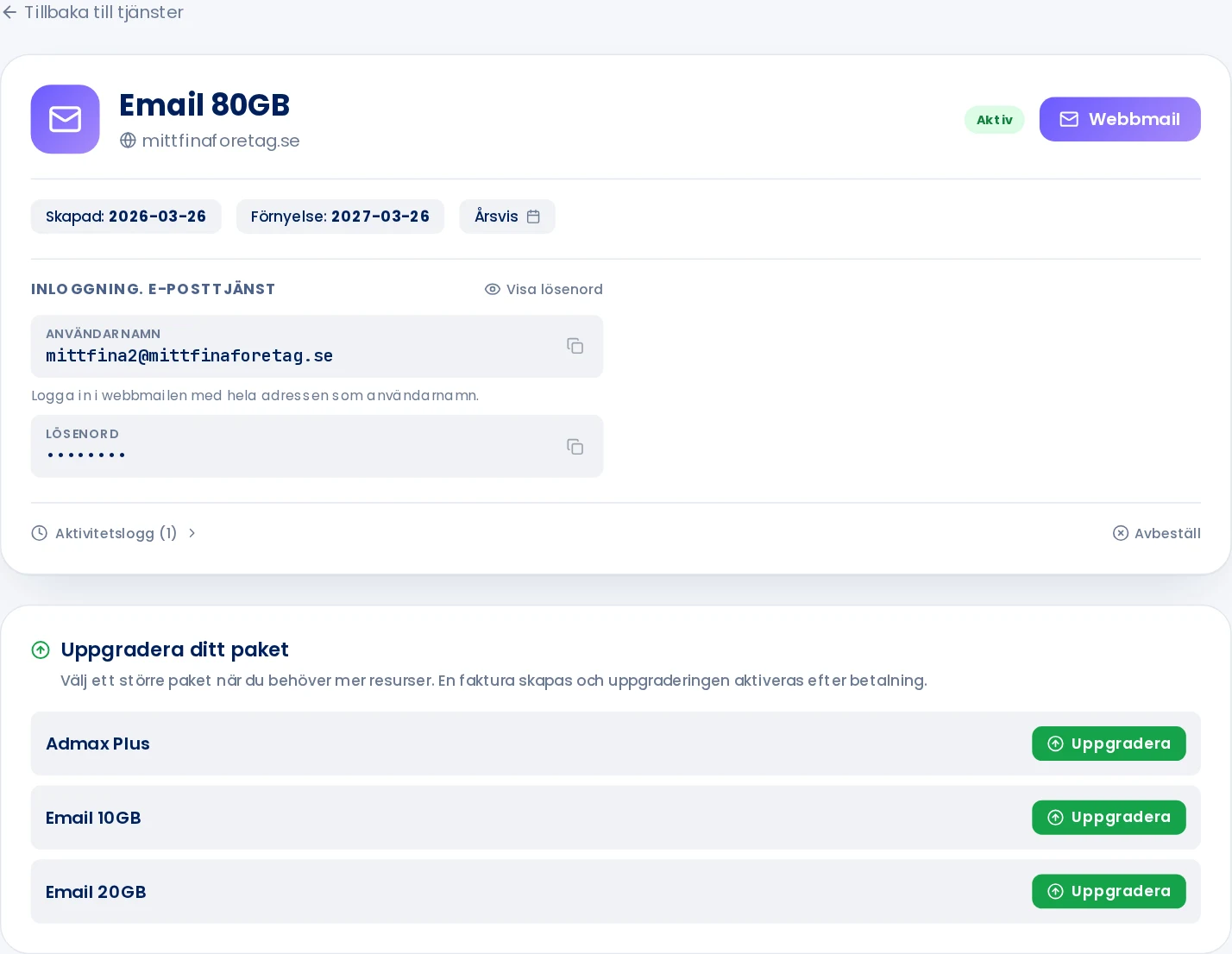Screen dimensions: 1232x954
Task: Click the username field mittfina2@mittfinaforetag.se
Action: tap(317, 346)
